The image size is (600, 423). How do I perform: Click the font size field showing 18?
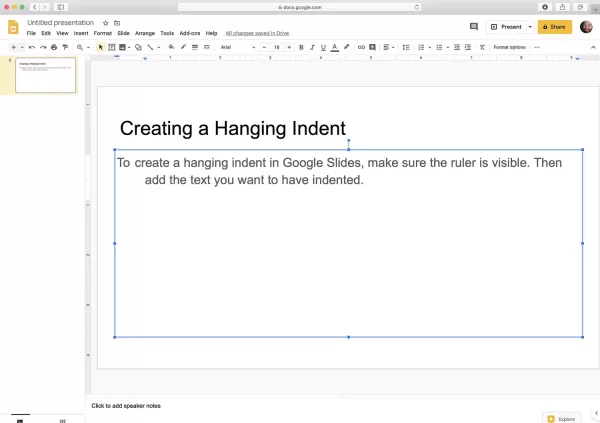click(x=276, y=47)
